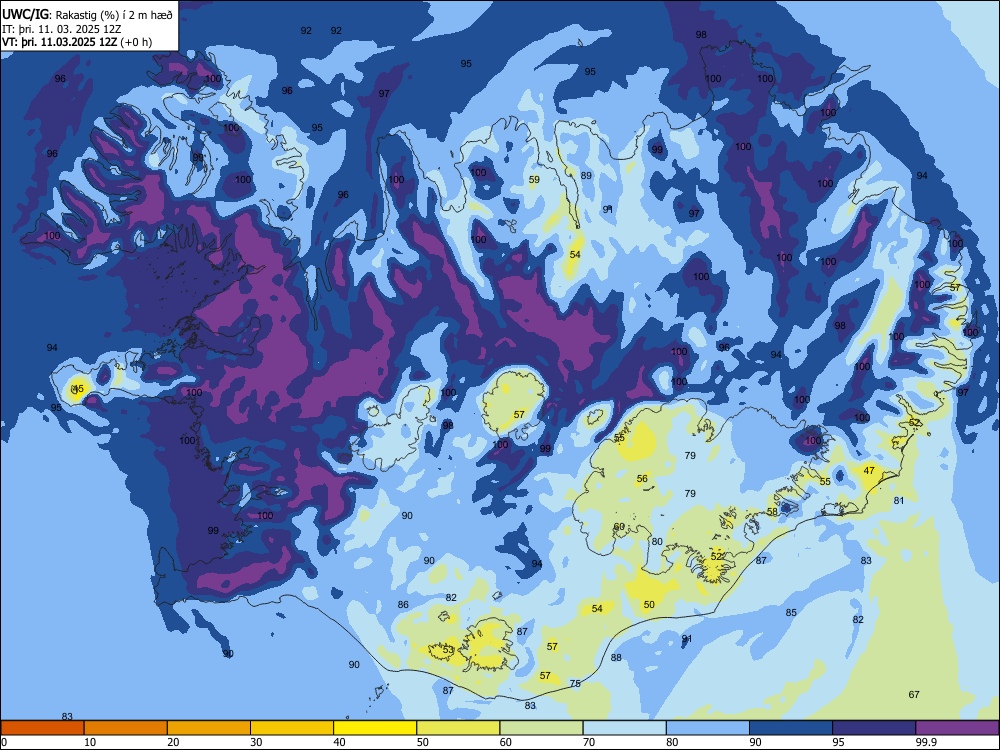Click the humidity value 86 on the map

pos(403,605)
